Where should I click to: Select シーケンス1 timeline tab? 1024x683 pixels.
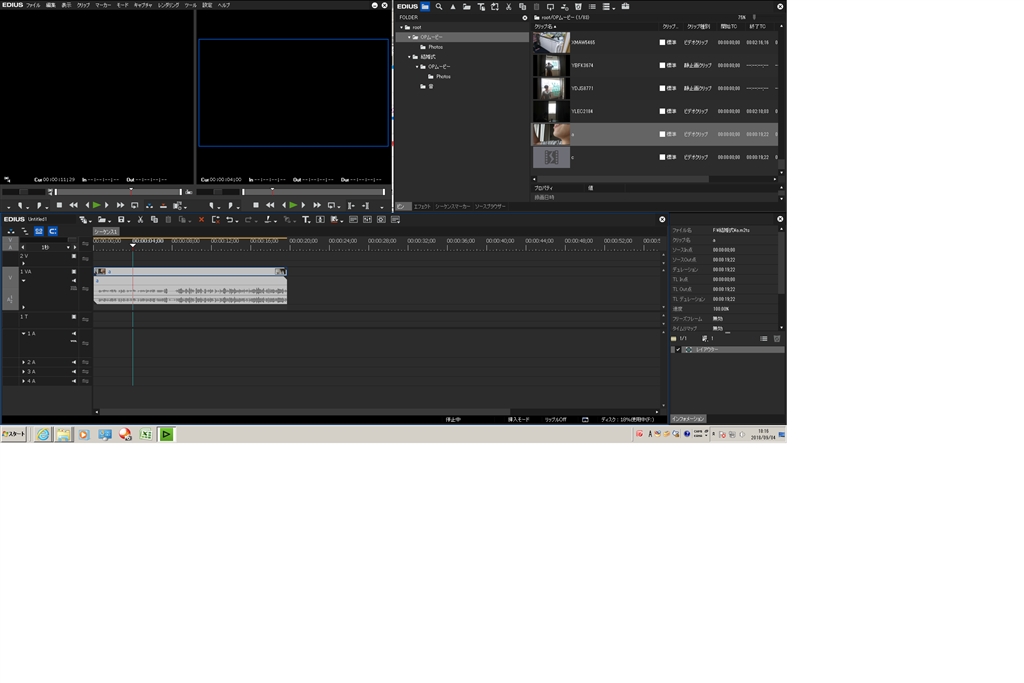[106, 232]
